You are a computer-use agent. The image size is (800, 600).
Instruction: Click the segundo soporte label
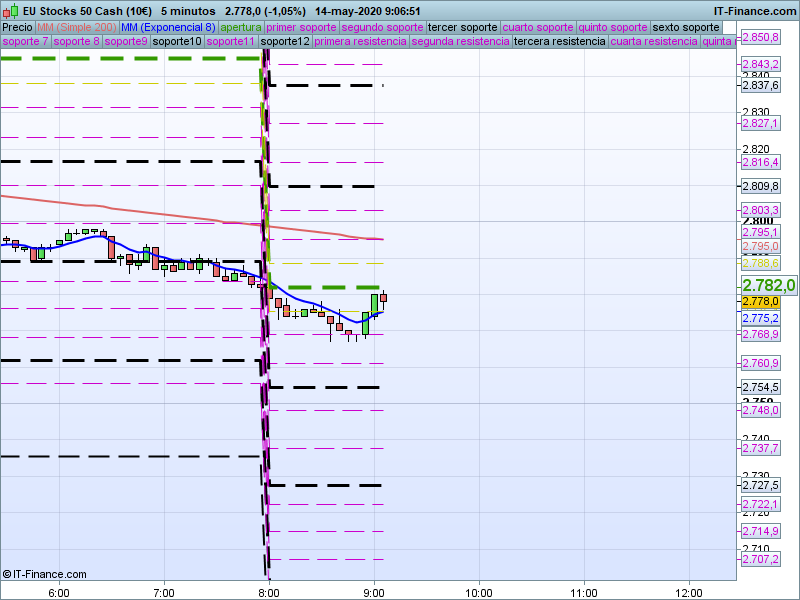pyautogui.click(x=382, y=28)
